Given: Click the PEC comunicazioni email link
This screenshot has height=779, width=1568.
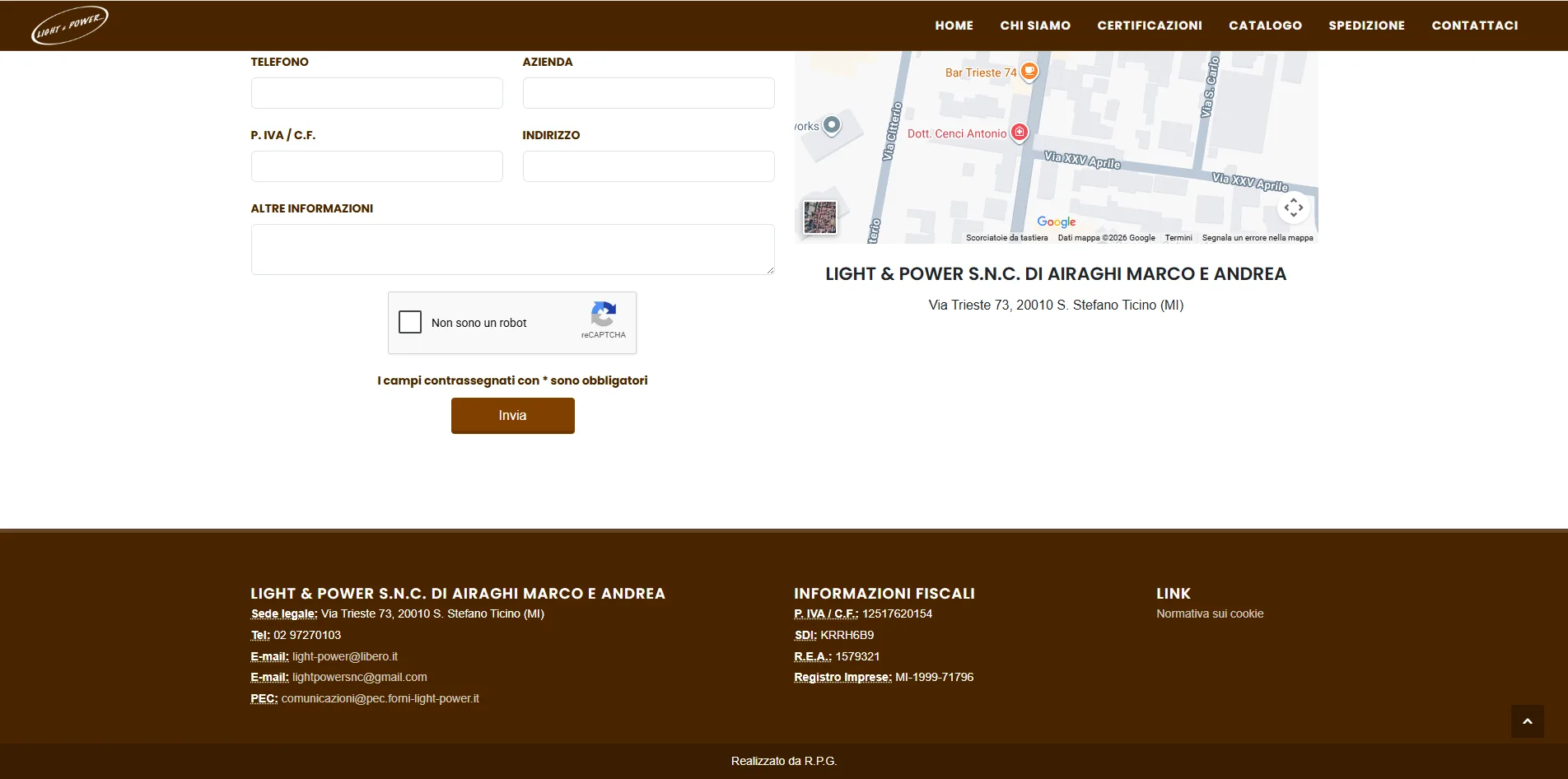Looking at the screenshot, I should coord(380,698).
